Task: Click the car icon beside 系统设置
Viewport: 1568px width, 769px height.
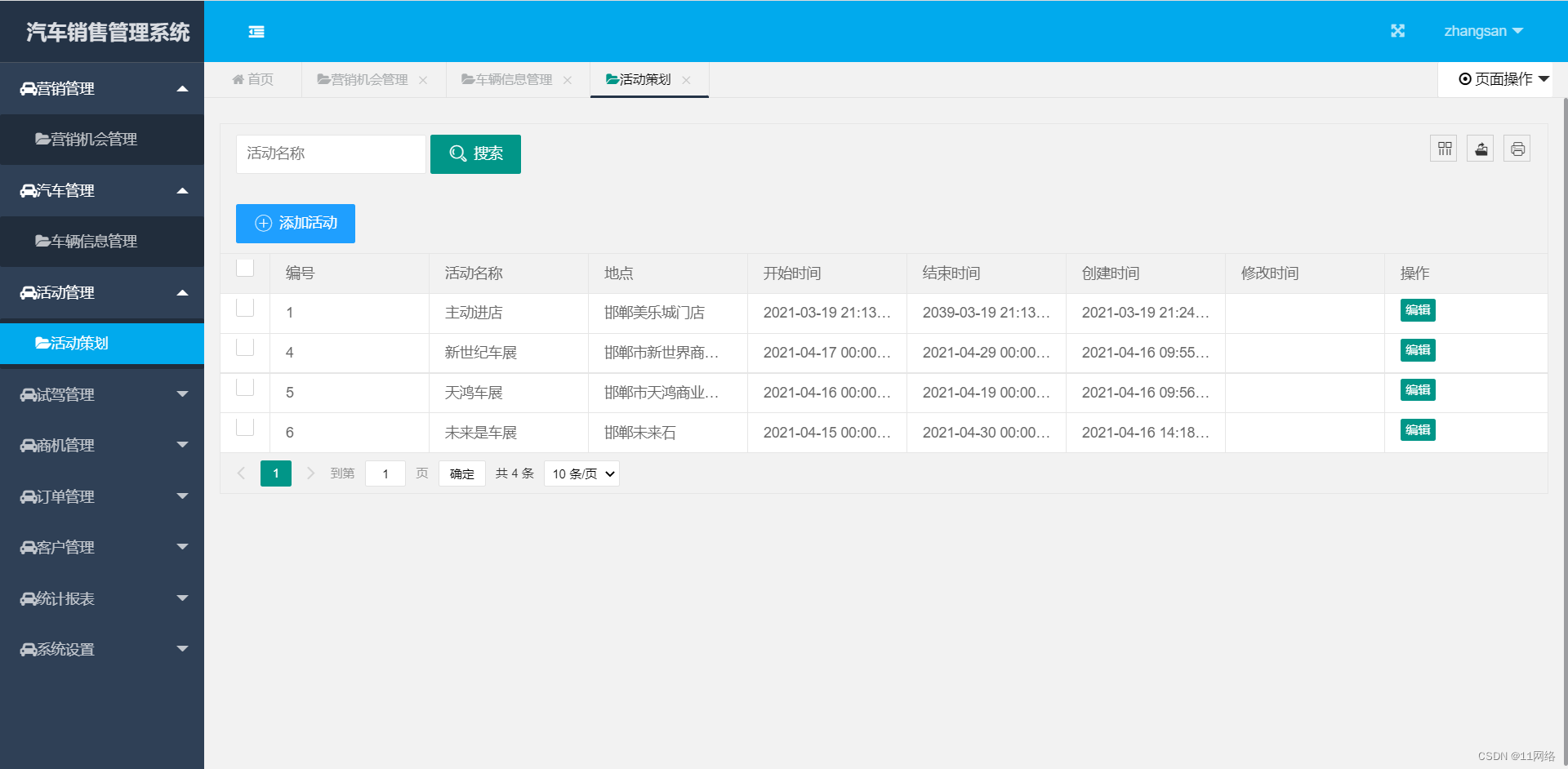Action: [29, 650]
